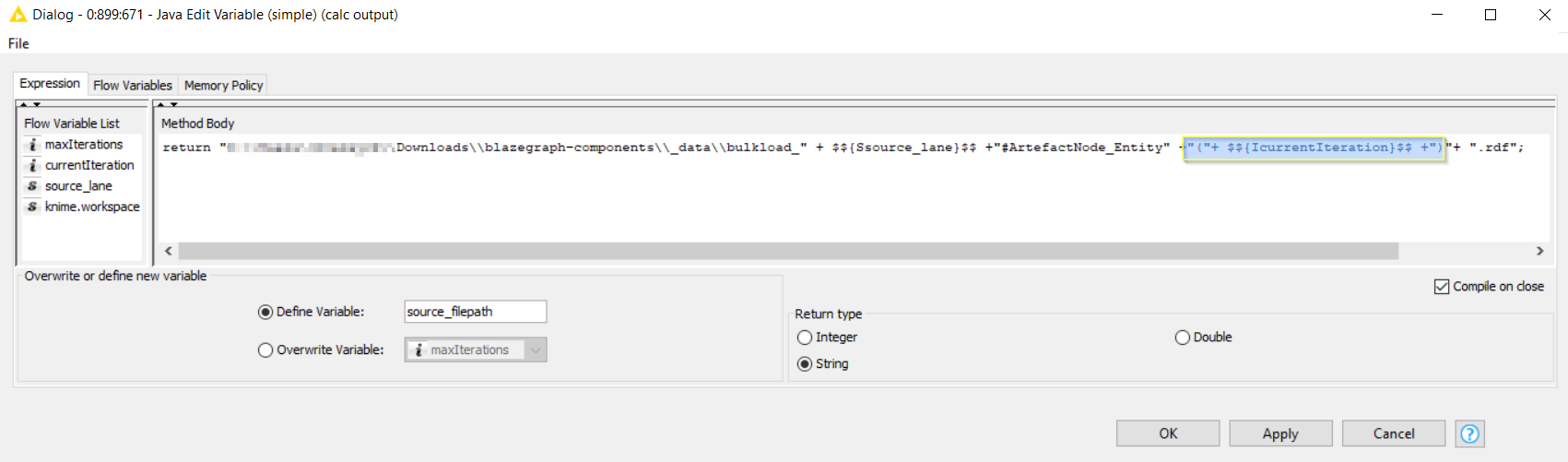The height and width of the screenshot is (462, 1568).
Task: Choose Integer as the return type
Action: pos(805,338)
